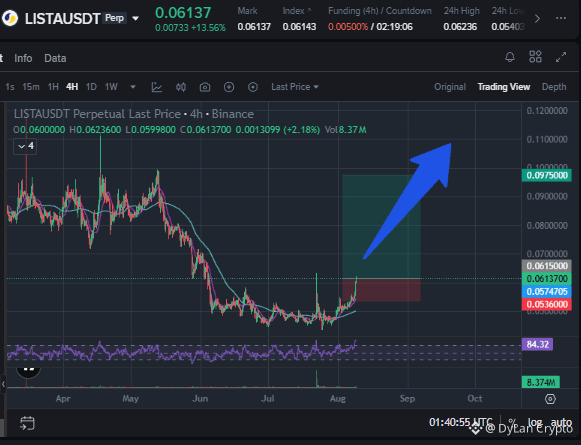Toggle the auto scale mode
This screenshot has height=445, width=581.
[561, 422]
